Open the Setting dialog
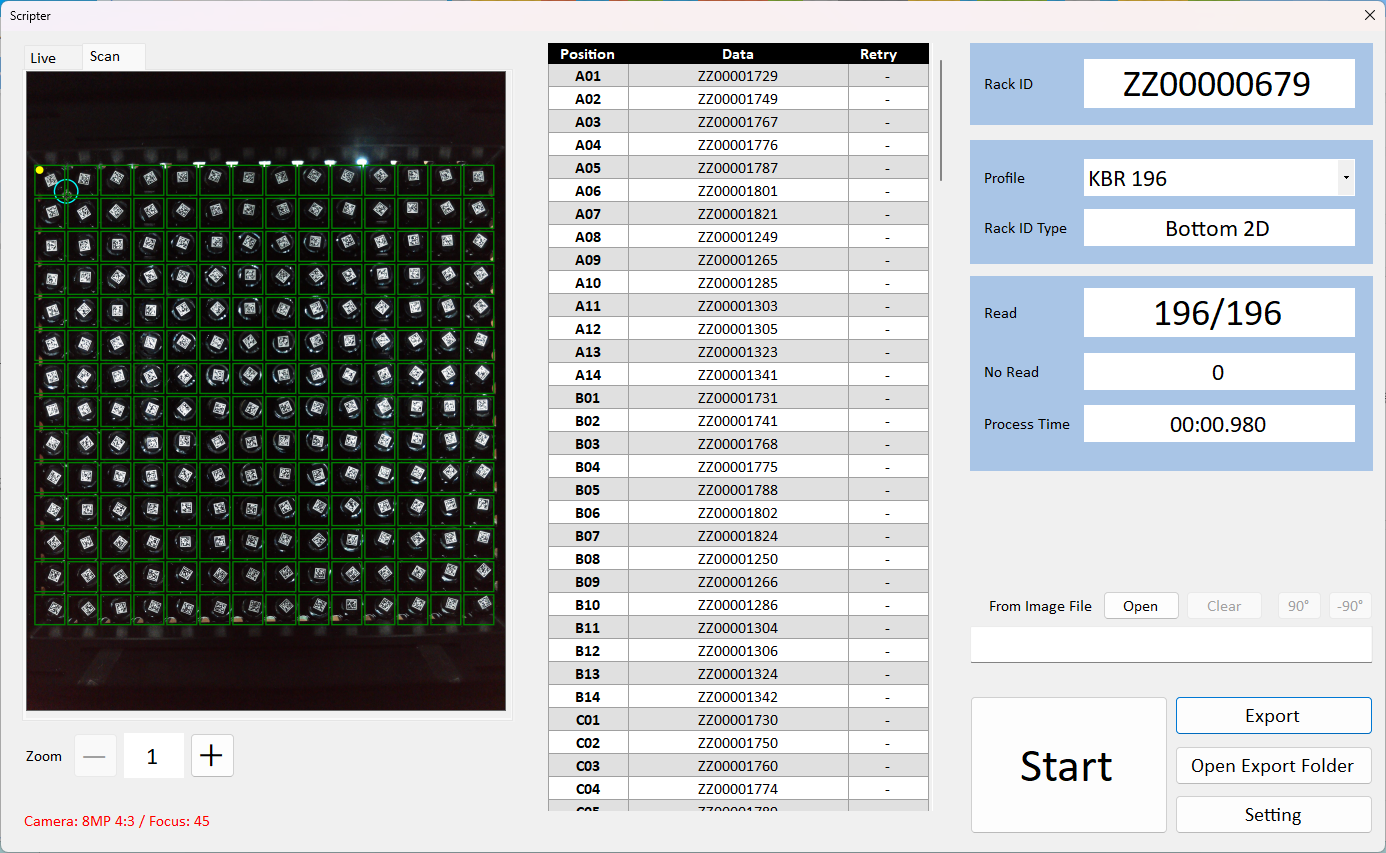This screenshot has width=1386, height=853. pyautogui.click(x=1272, y=815)
